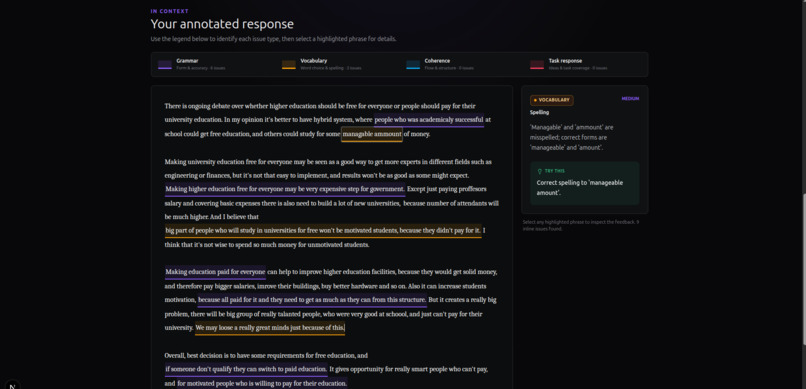Select highlighted phrase 'managable ammount'
806x389 pixels.
[372, 134]
